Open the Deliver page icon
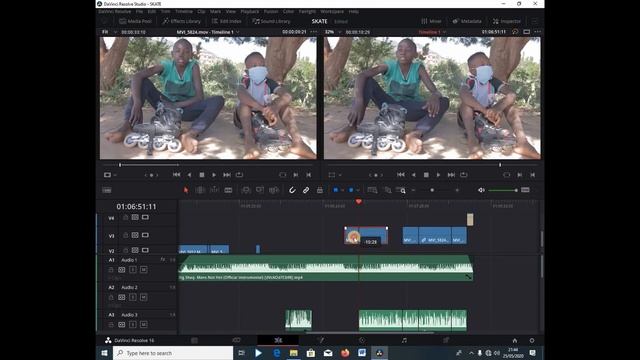Viewport: 640px width, 360px height. pos(446,340)
